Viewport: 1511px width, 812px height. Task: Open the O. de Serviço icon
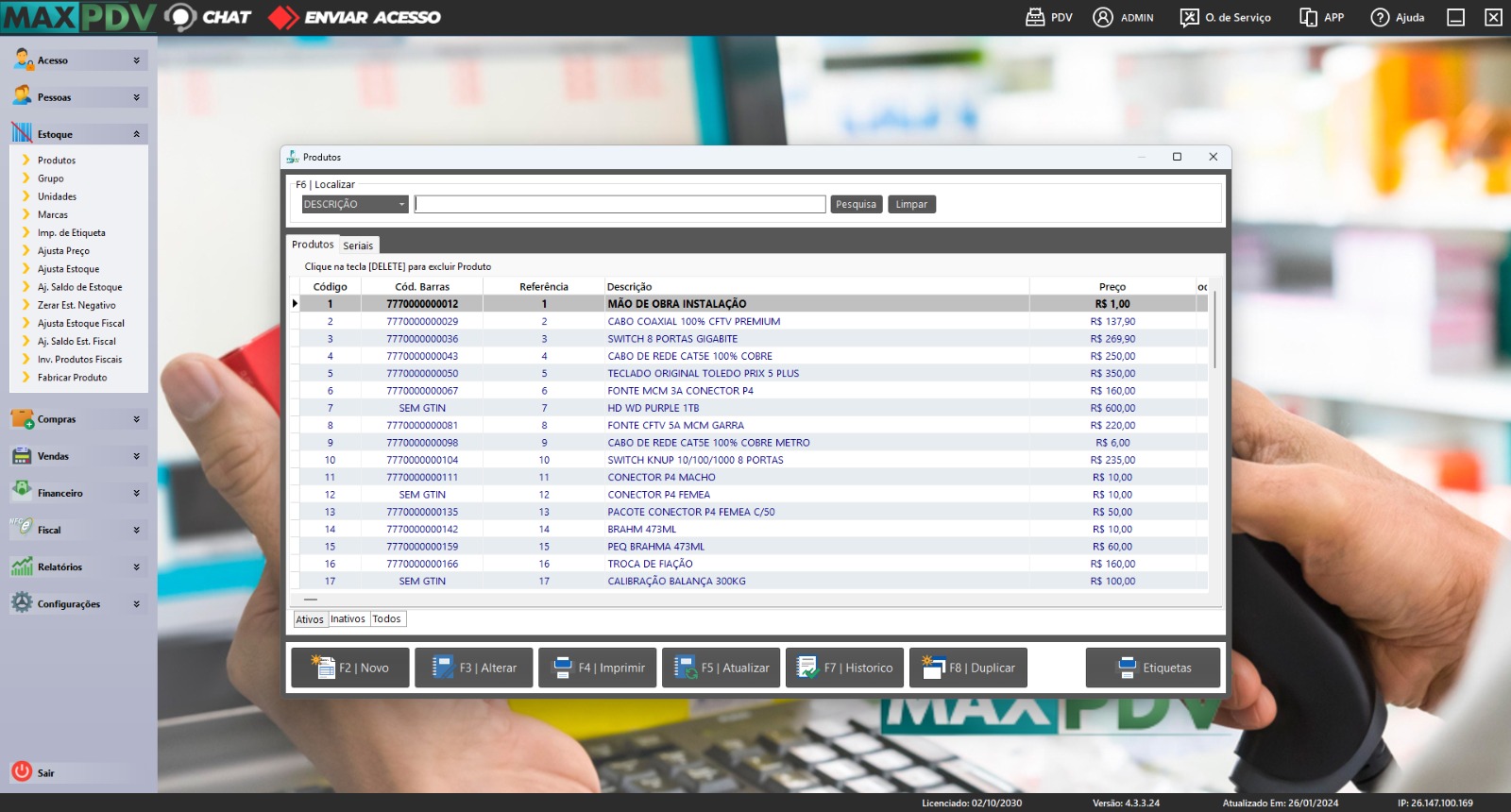[1189, 17]
